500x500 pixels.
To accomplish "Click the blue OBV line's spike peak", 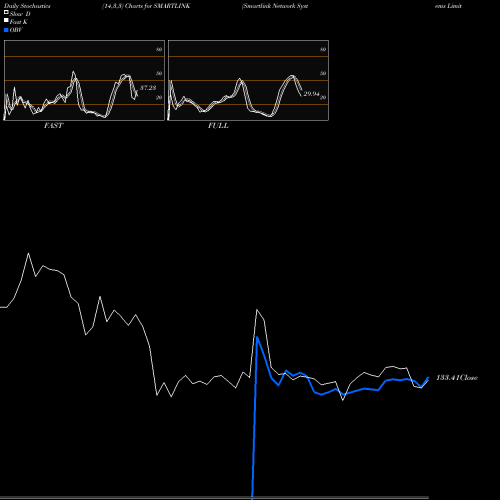I will pos(257,337).
